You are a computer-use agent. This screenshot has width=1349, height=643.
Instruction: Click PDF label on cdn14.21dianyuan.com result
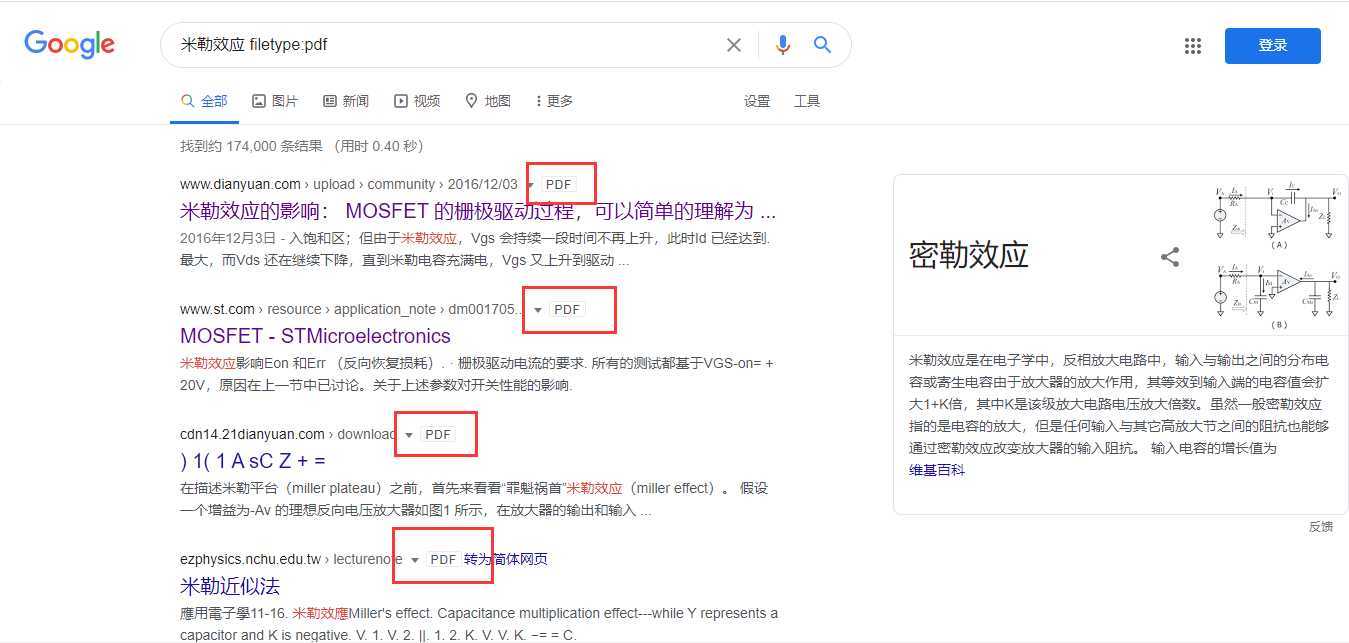[x=438, y=435]
